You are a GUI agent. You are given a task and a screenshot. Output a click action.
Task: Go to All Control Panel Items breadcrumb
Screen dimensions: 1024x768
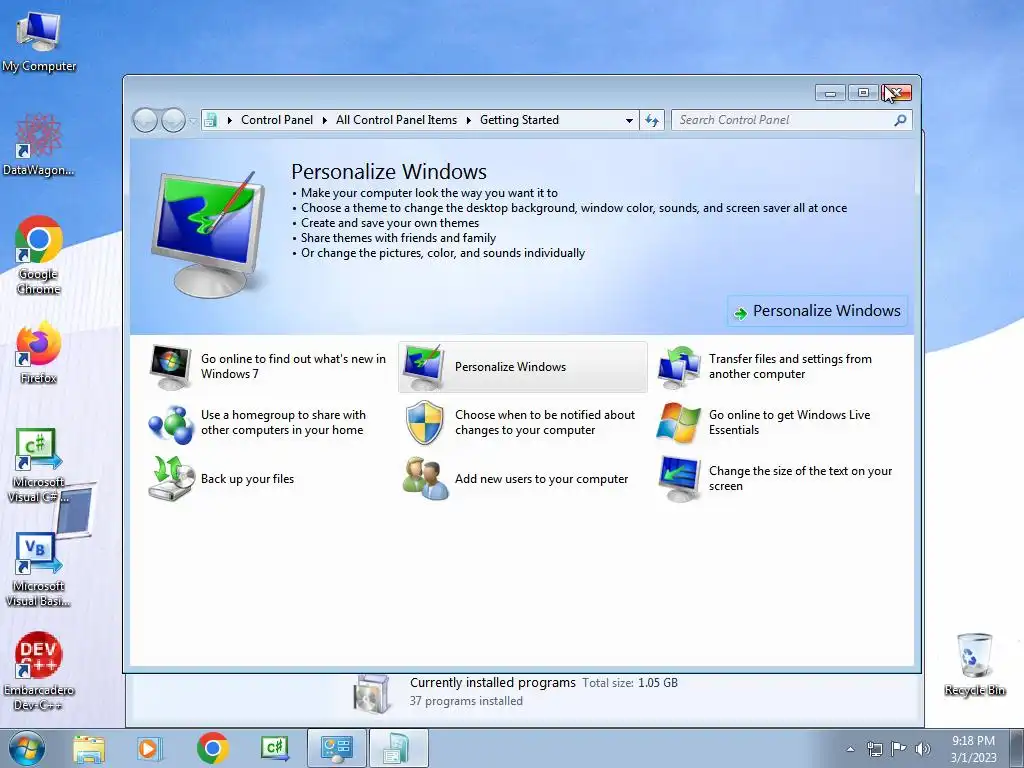(x=396, y=120)
